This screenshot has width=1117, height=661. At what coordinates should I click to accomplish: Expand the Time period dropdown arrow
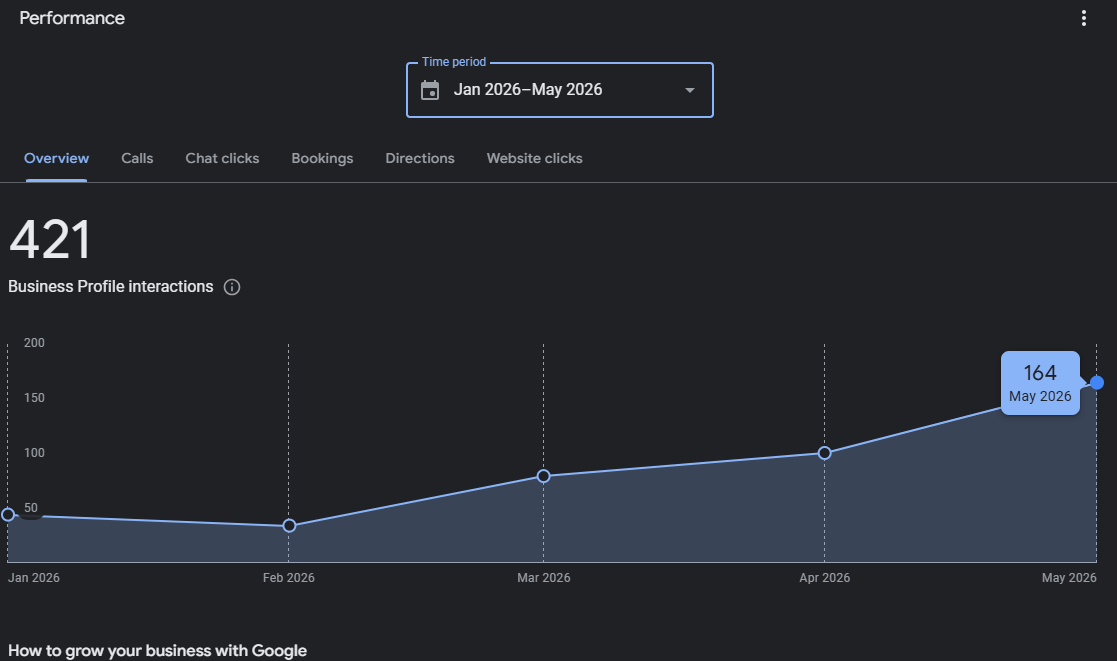[x=690, y=90]
